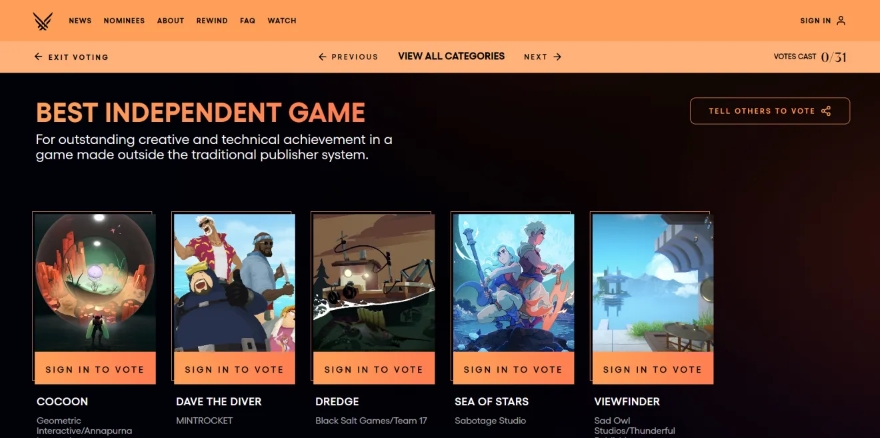Click the MINTROCKET developer text
The image size is (880, 438).
(204, 421)
